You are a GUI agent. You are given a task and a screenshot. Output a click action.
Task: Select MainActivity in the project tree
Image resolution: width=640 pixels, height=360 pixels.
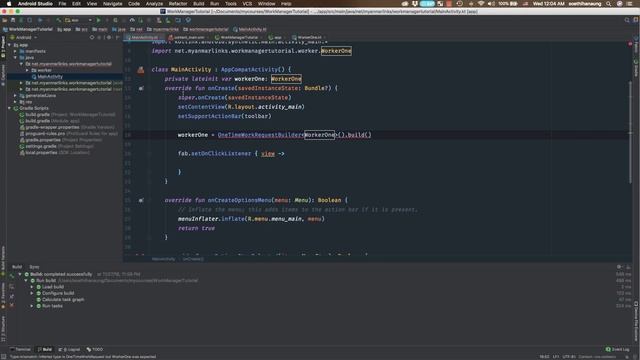[x=50, y=77]
